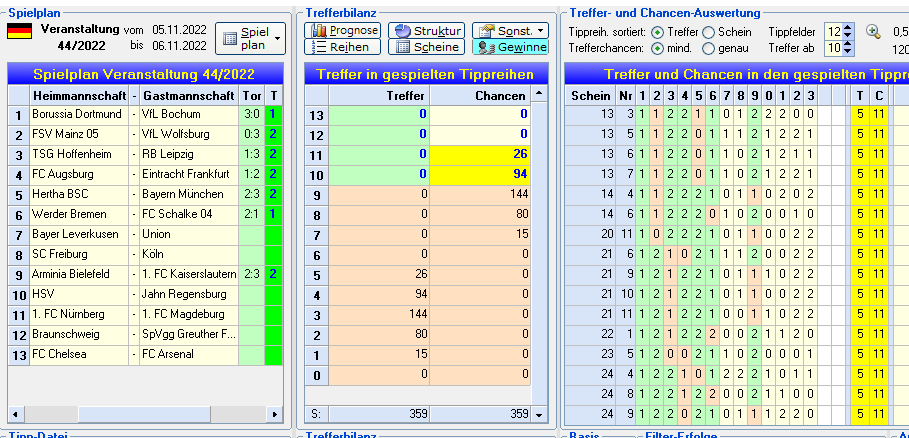Click the Chancen value 144
This screenshot has height=438, width=909.
480,195
